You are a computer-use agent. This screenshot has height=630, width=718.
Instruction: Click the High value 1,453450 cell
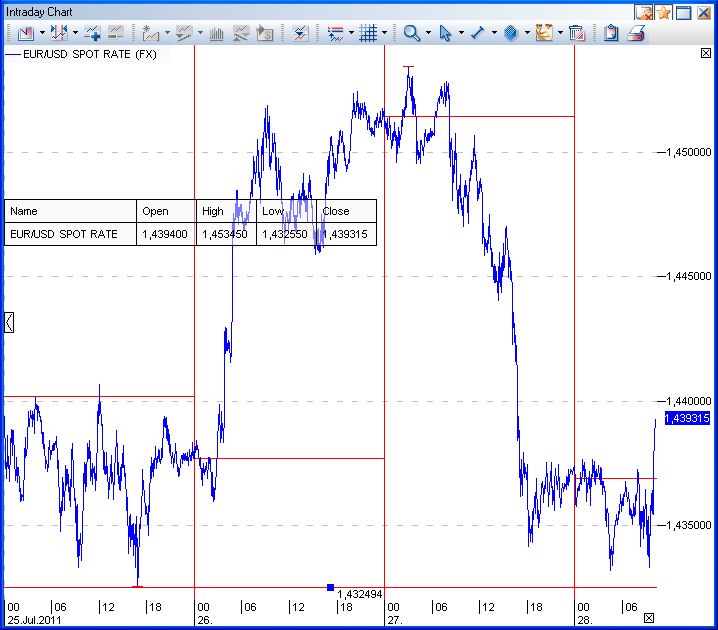pos(225,234)
